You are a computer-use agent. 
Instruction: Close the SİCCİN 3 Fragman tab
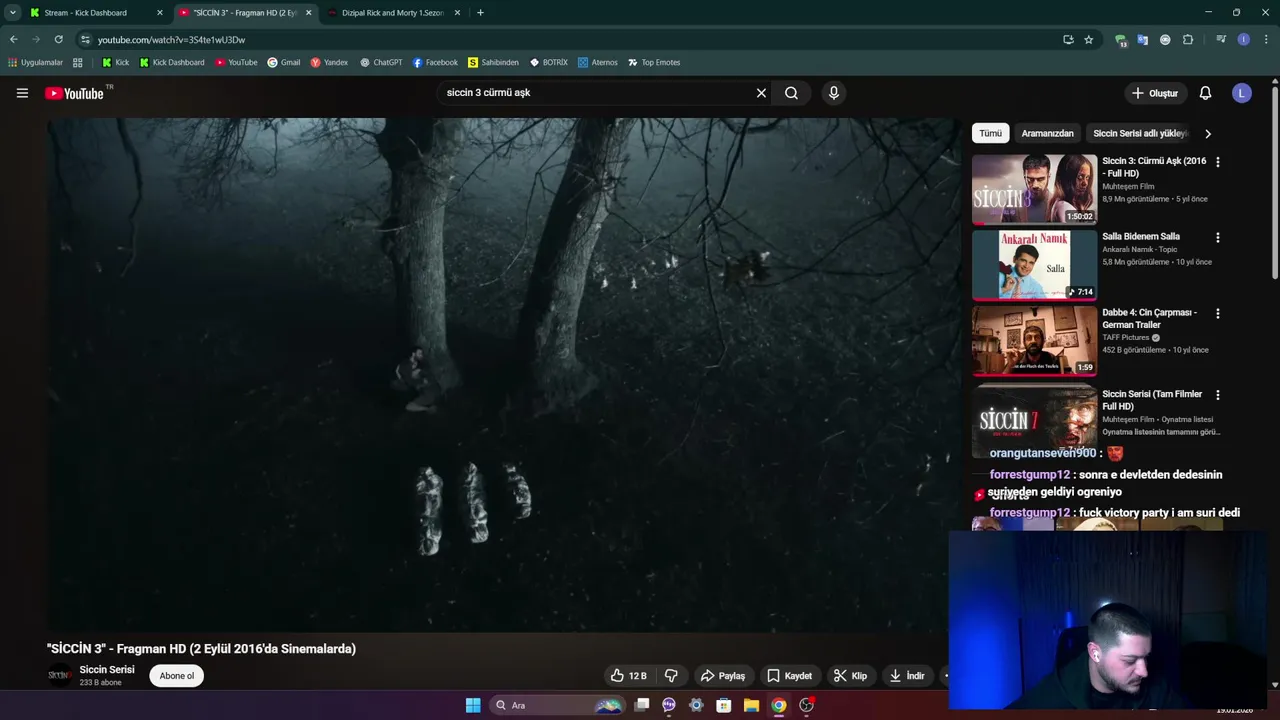point(308,13)
